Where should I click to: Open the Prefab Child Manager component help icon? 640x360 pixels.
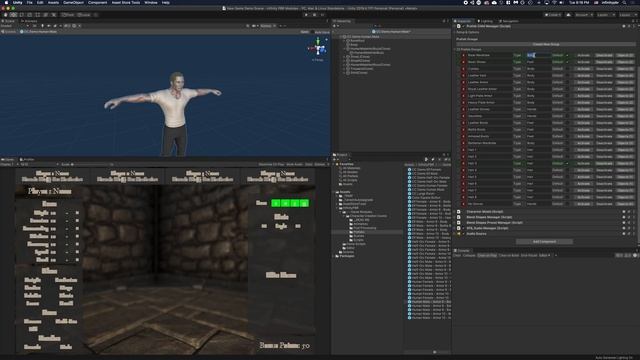click(x=624, y=26)
